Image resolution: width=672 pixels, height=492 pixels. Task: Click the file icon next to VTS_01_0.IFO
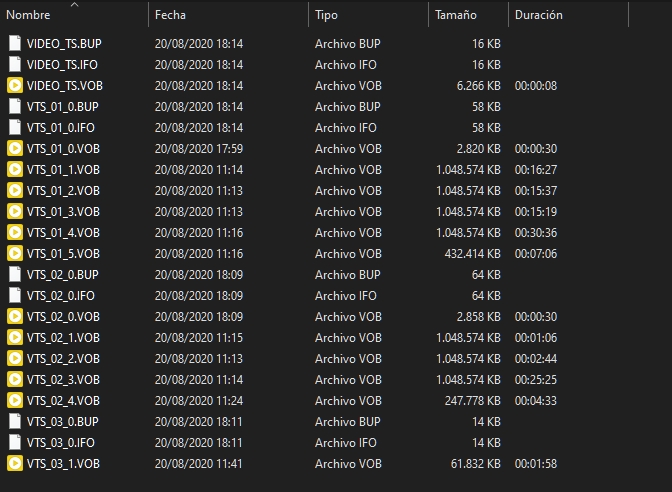[x=14, y=128]
